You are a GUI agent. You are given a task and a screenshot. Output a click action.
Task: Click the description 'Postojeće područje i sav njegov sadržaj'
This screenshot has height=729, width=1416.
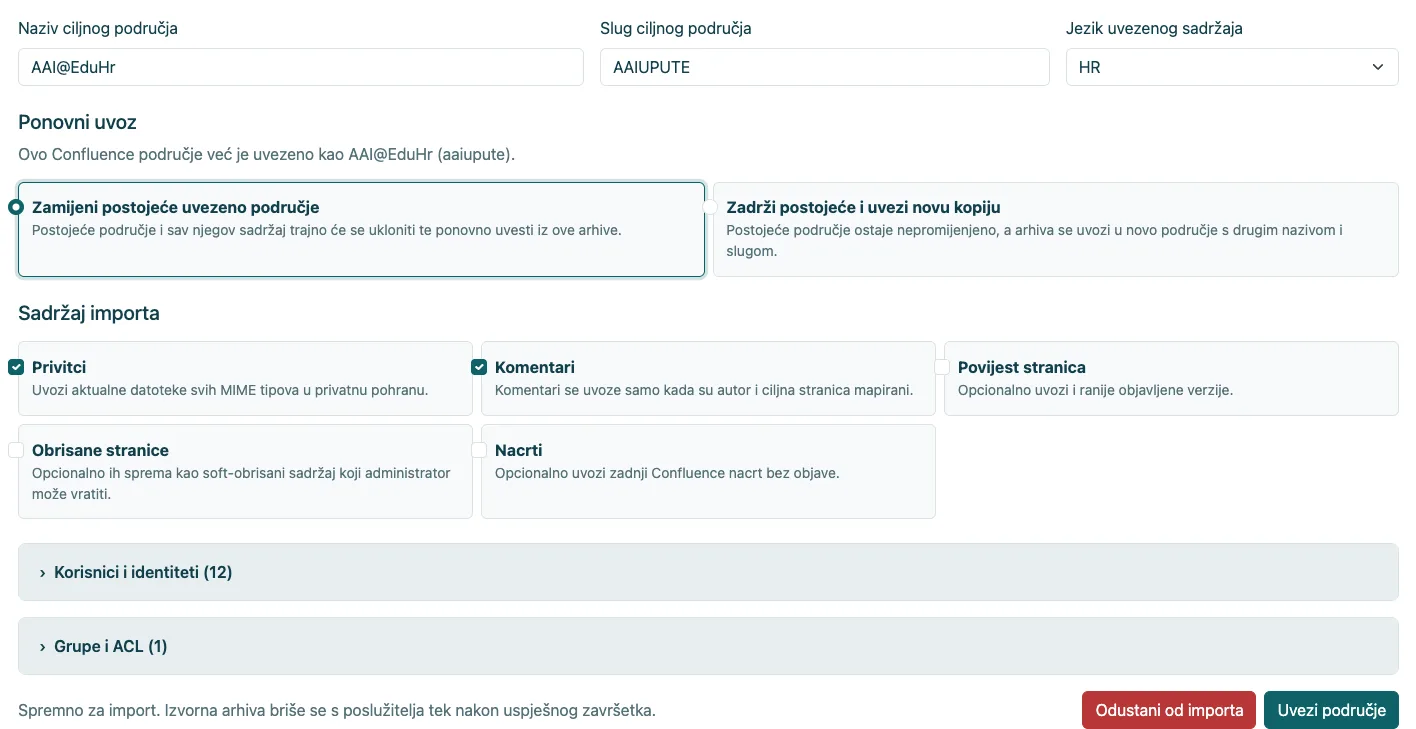point(327,230)
